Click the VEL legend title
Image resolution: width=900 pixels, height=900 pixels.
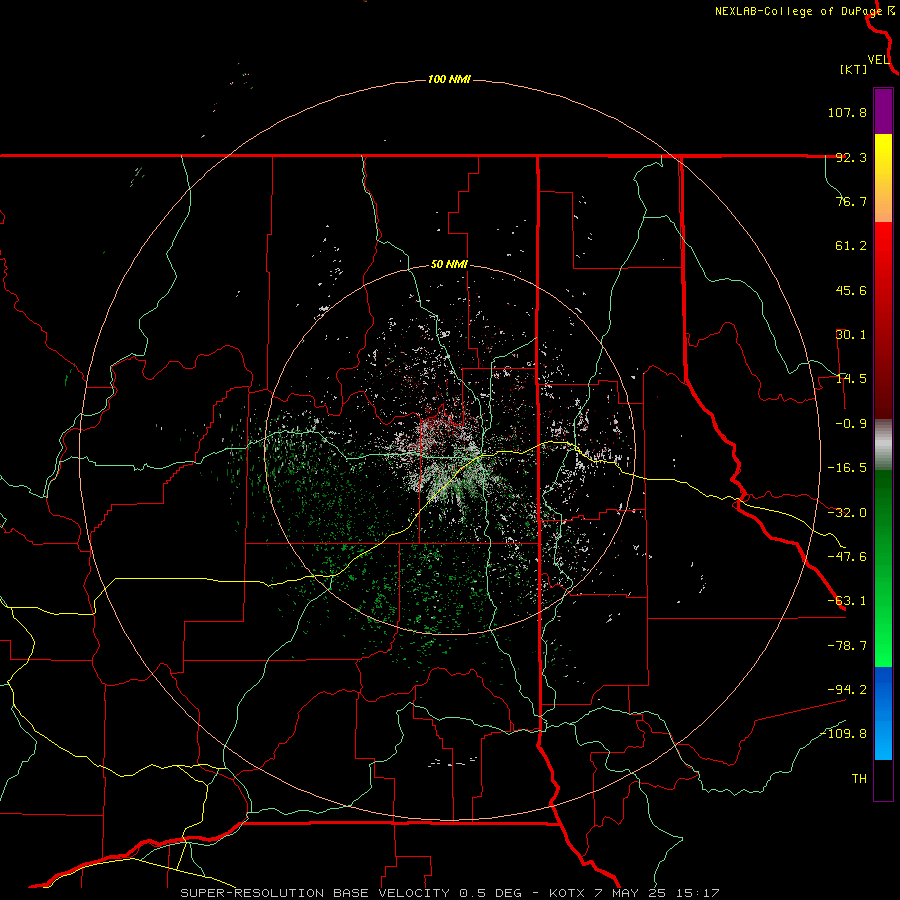pos(878,60)
